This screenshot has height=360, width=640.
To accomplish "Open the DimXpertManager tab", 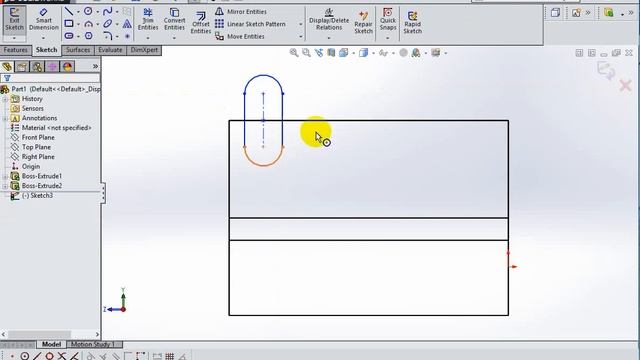I will (52, 67).
